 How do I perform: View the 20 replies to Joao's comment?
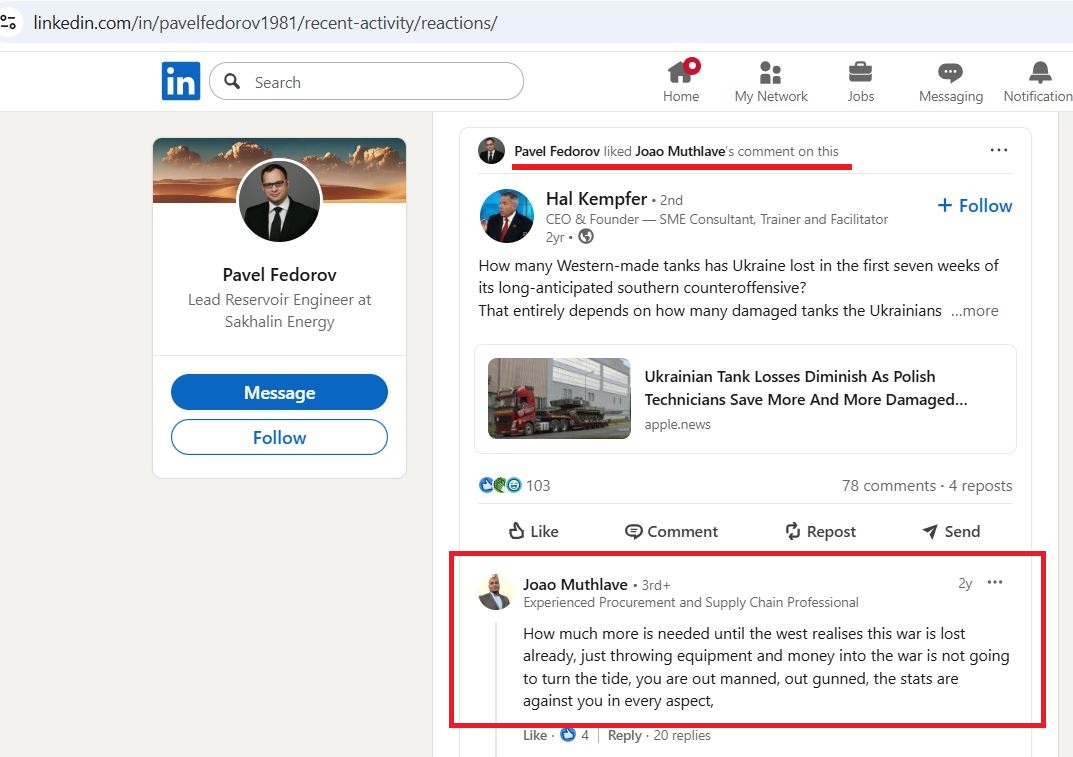click(x=682, y=735)
